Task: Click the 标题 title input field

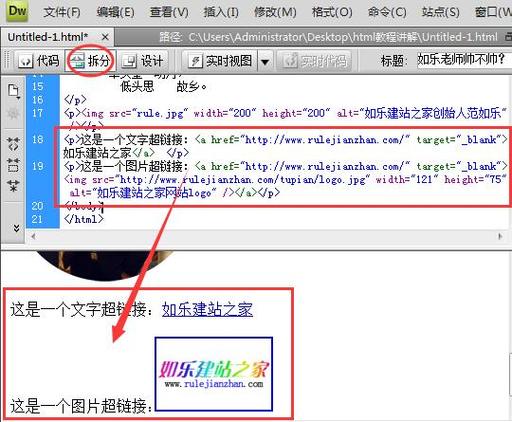Action: pyautogui.click(x=464, y=60)
